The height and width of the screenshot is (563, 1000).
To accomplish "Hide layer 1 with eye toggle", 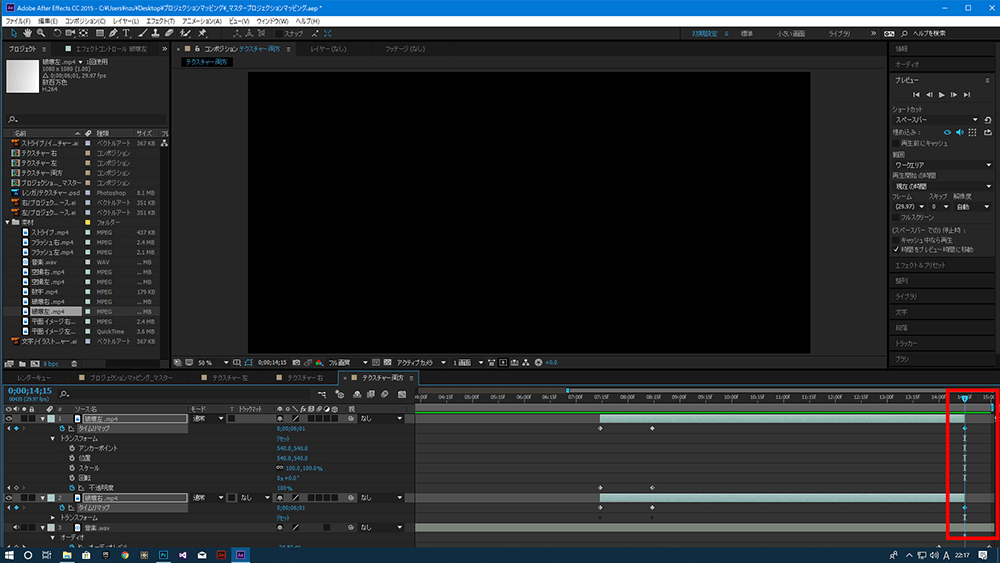I will coord(10,419).
